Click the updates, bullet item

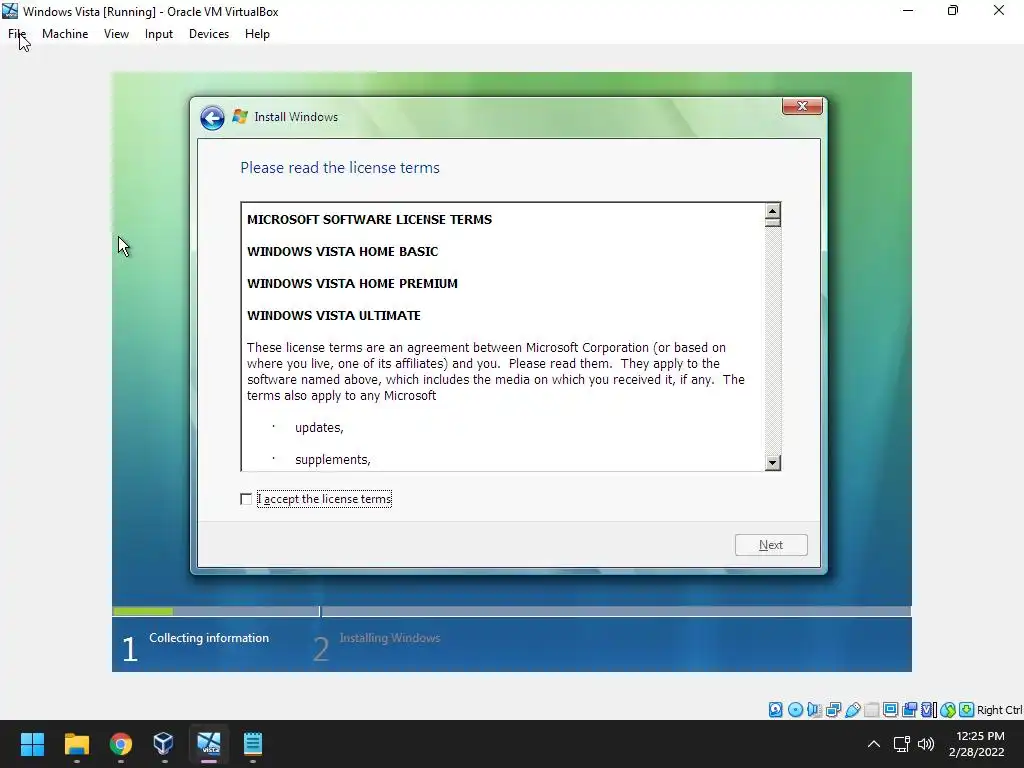click(x=319, y=428)
